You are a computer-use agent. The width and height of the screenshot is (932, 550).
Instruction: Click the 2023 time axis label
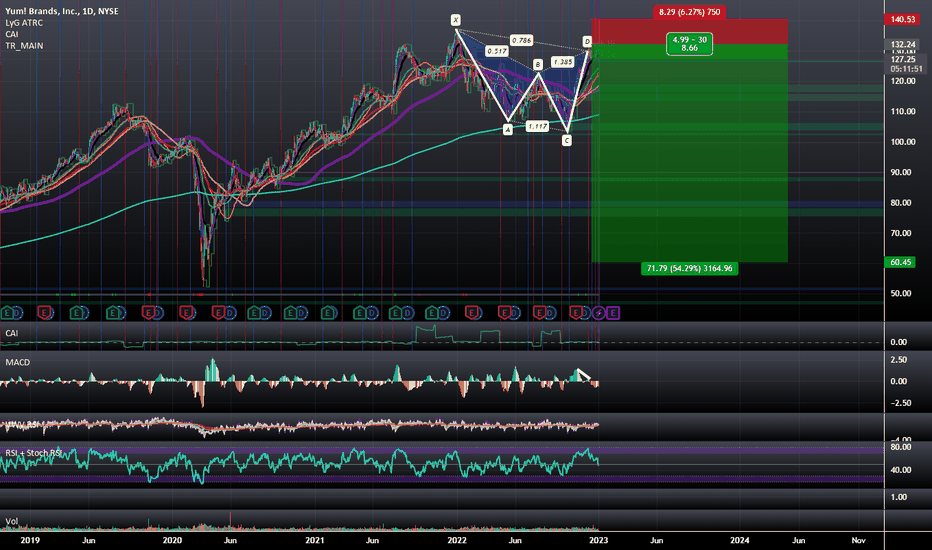599,540
